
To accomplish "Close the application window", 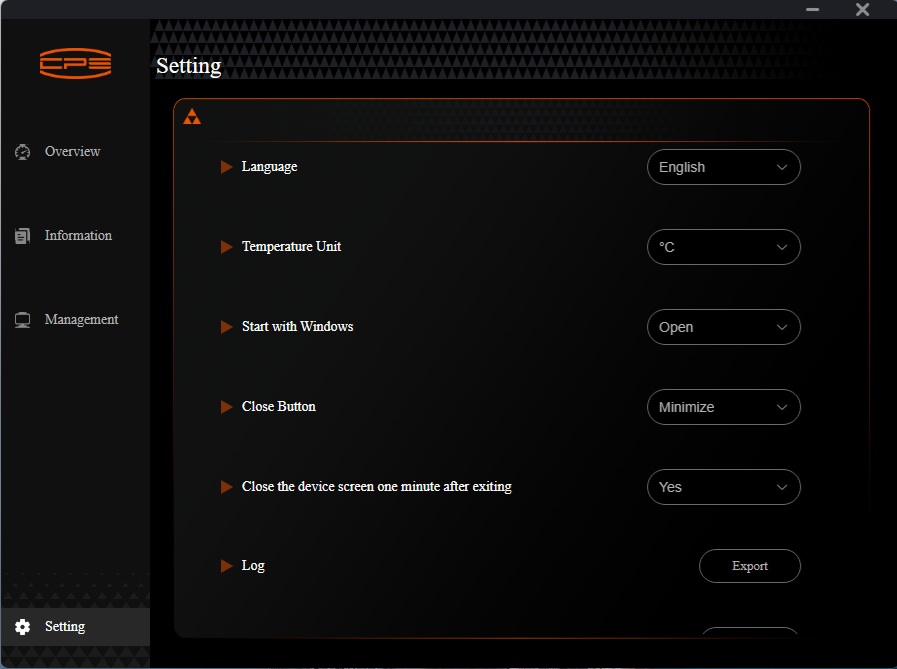I will pos(863,9).
